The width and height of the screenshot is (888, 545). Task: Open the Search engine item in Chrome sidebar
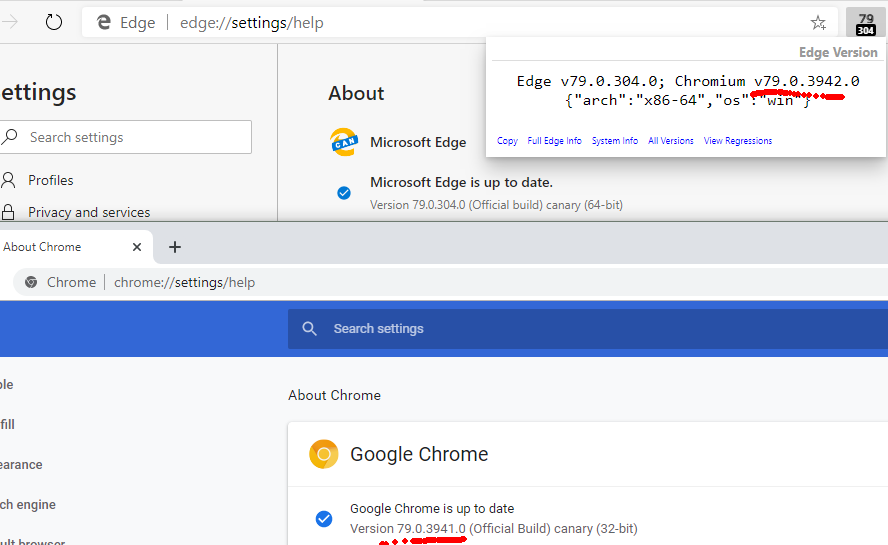point(28,504)
